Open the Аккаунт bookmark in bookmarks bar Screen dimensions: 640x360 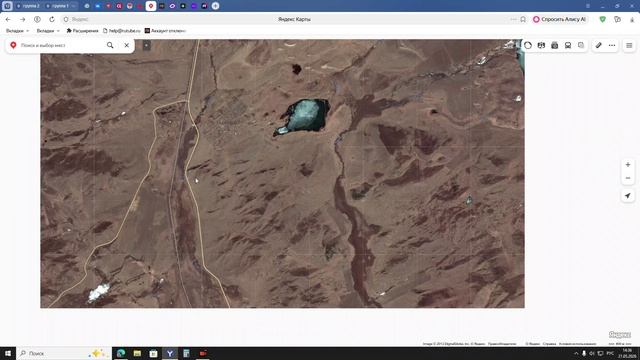point(165,31)
